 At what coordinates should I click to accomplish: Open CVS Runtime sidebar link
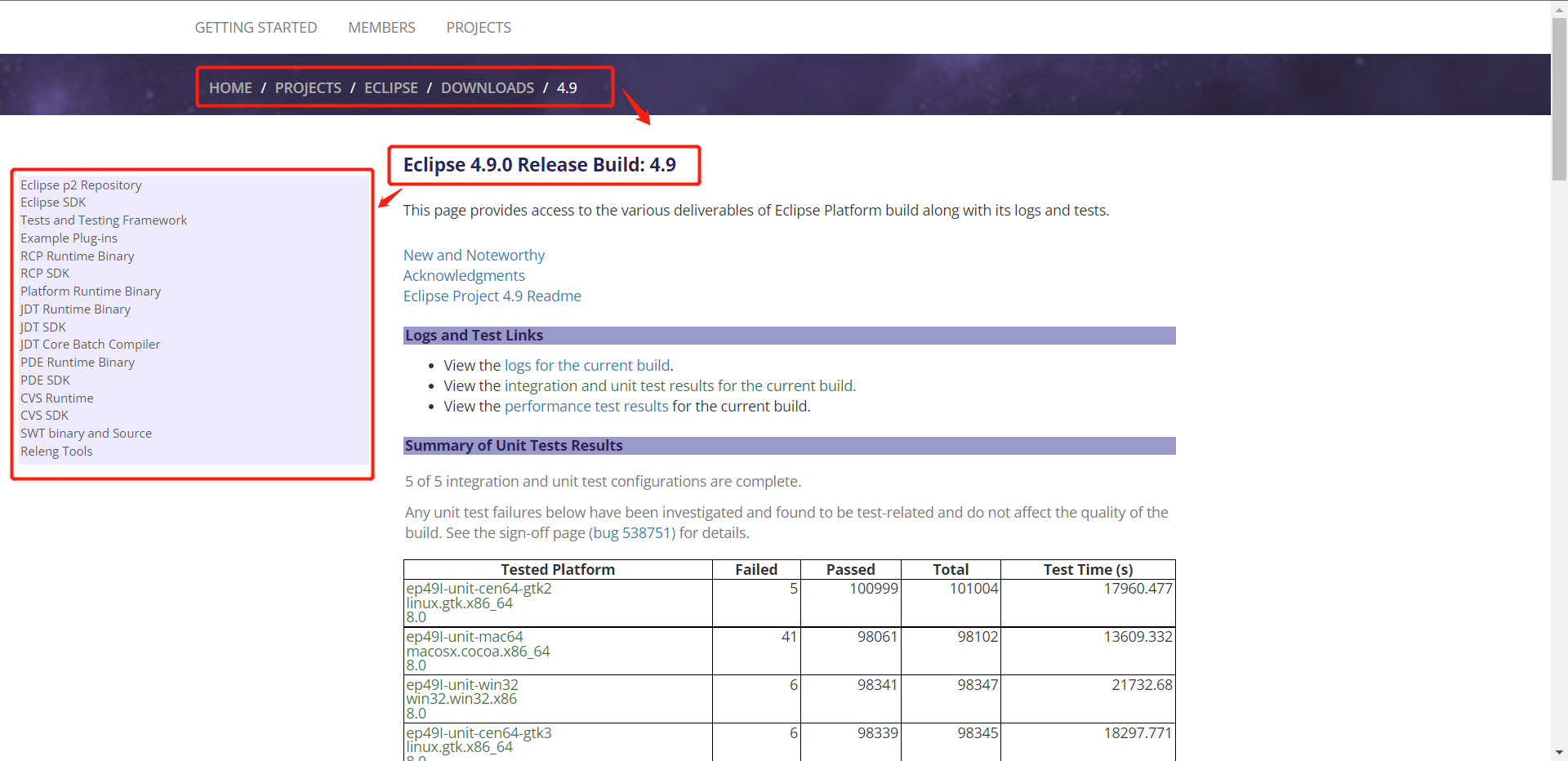[57, 398]
